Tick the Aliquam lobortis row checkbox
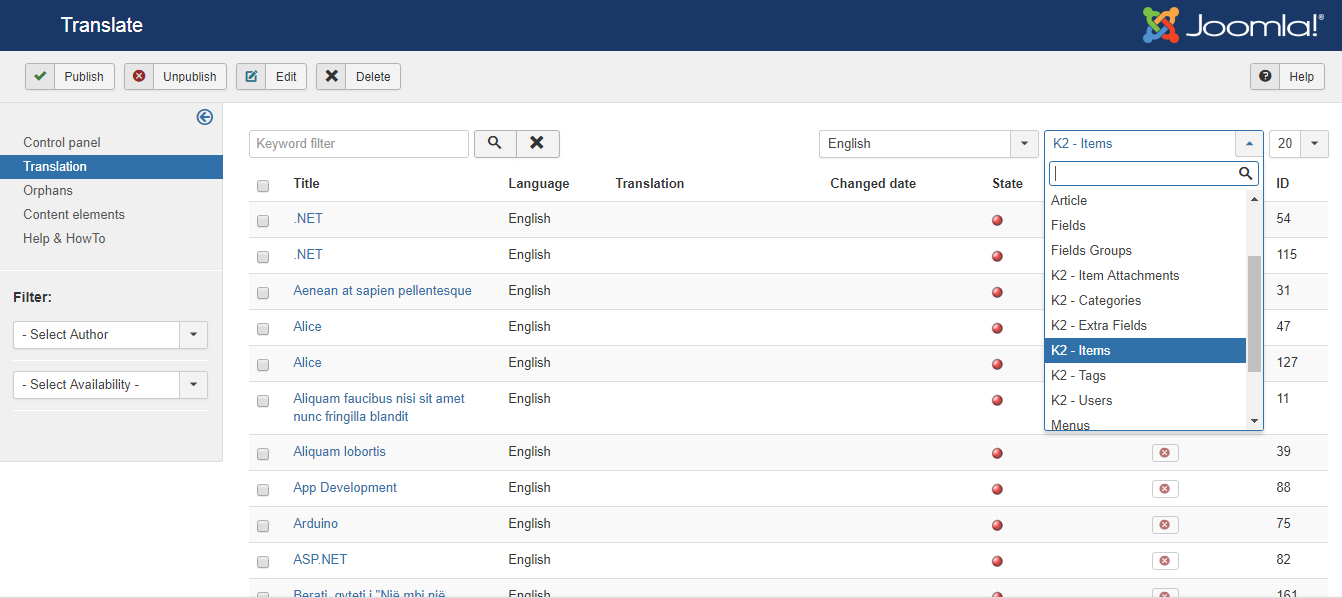Screen dimensions: 1342x598 click(x=263, y=453)
